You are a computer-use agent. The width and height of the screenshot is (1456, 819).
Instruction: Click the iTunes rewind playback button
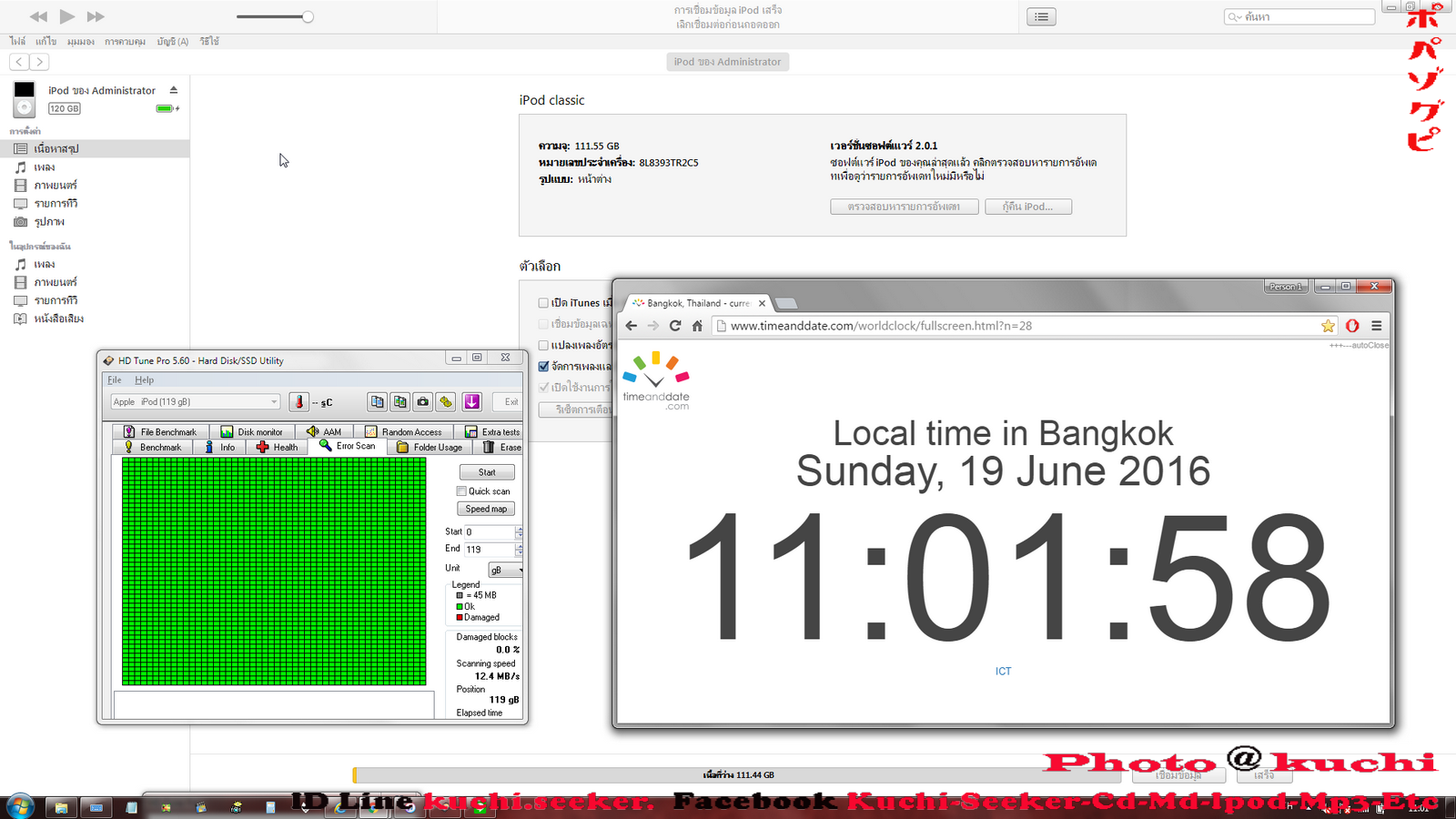38,16
